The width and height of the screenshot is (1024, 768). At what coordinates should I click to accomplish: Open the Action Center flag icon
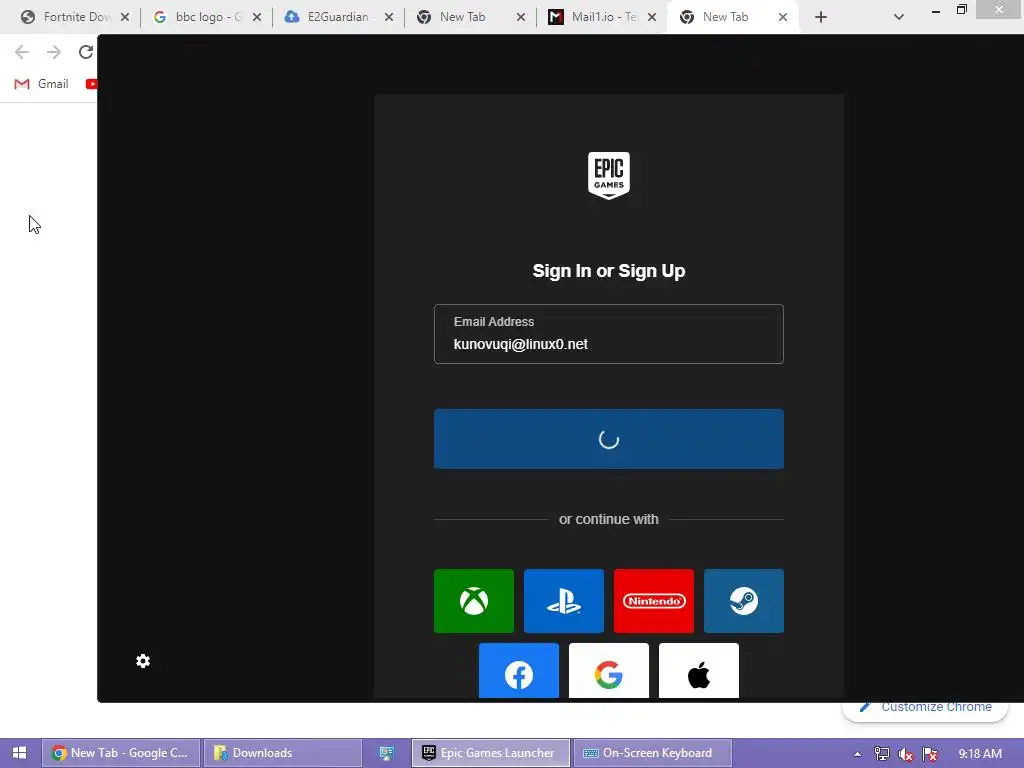coord(930,754)
